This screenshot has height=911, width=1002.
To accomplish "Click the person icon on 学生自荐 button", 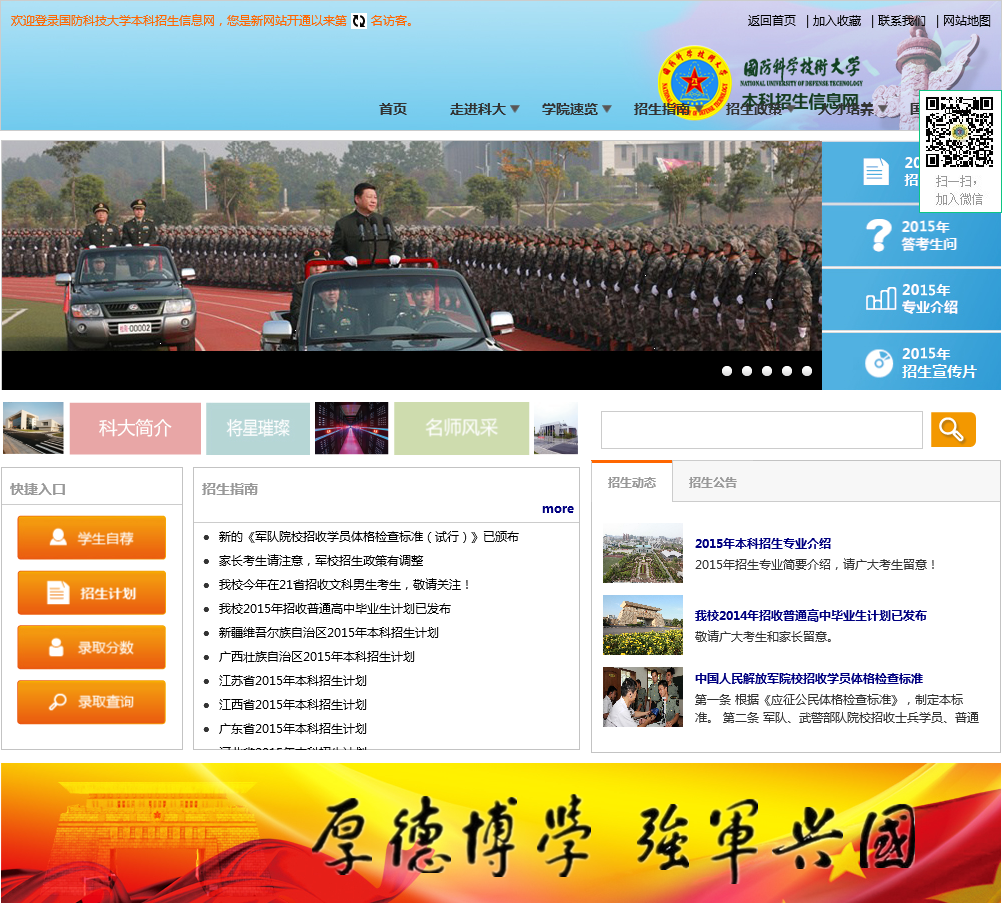I will [x=58, y=537].
